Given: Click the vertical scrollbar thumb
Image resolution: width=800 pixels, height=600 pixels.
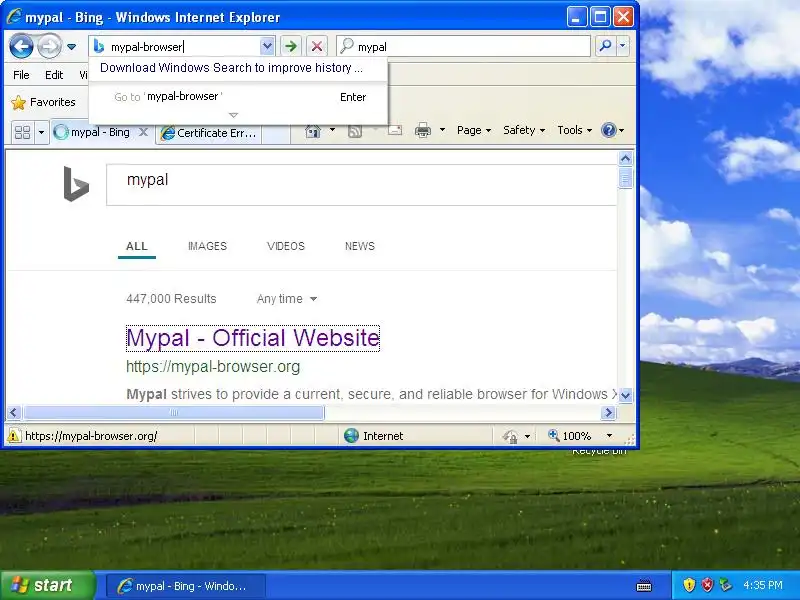Looking at the screenshot, I should [x=626, y=178].
